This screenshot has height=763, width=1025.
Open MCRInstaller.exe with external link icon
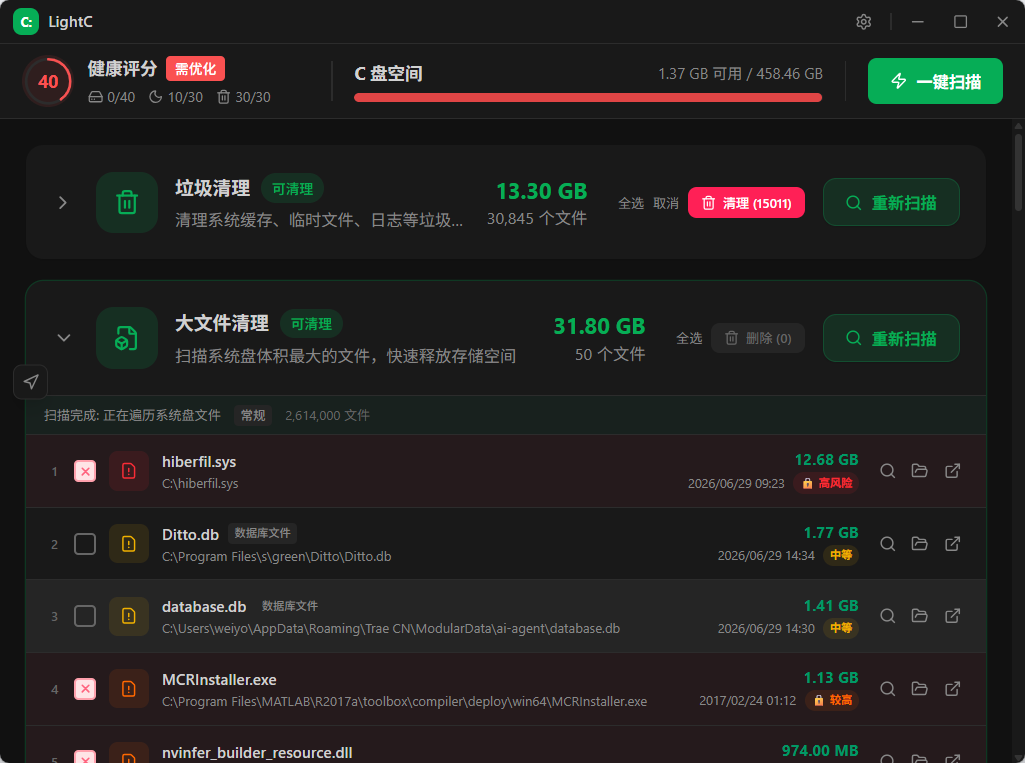pos(952,689)
